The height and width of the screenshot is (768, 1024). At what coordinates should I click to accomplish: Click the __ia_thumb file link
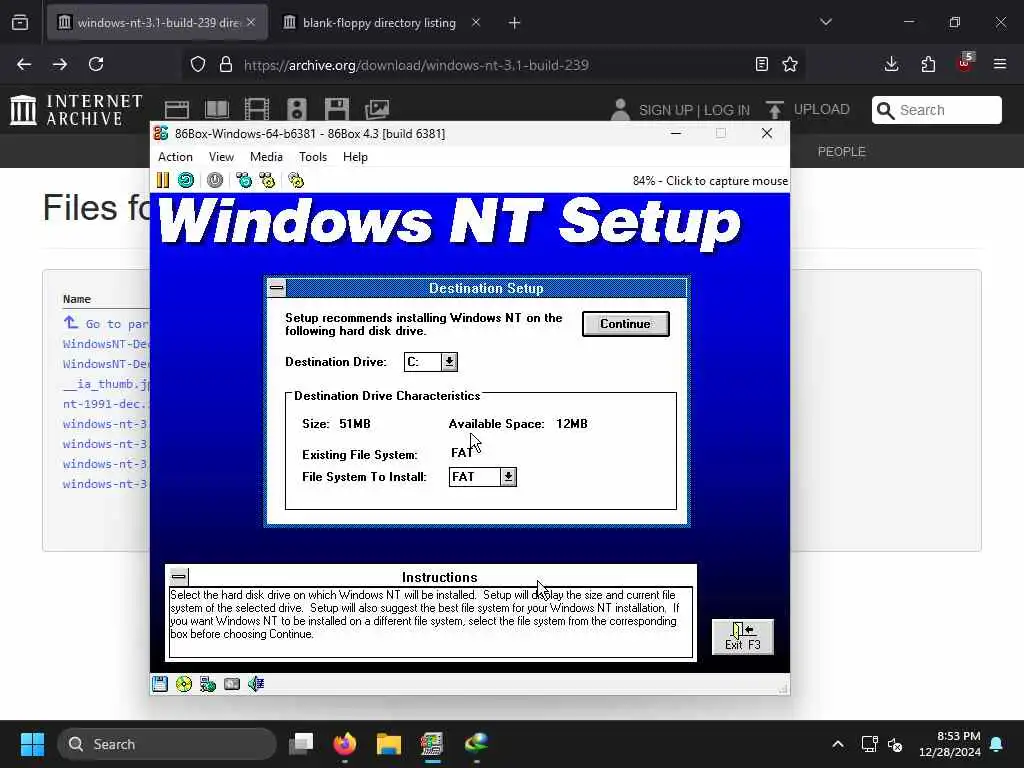106,384
